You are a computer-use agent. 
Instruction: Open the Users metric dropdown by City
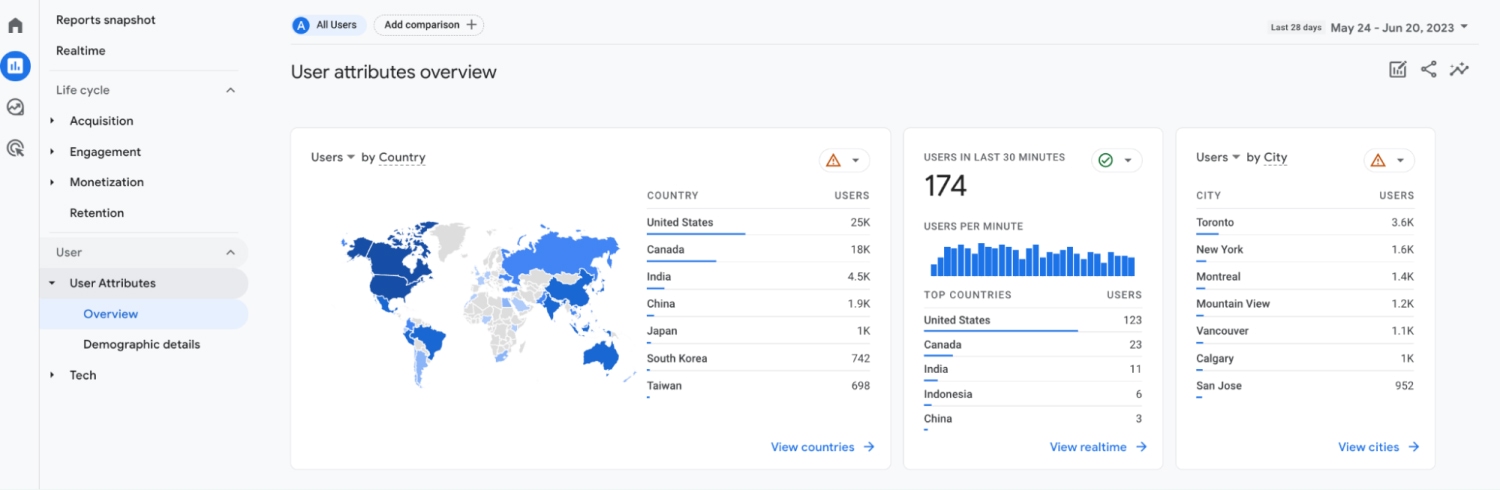(1218, 157)
